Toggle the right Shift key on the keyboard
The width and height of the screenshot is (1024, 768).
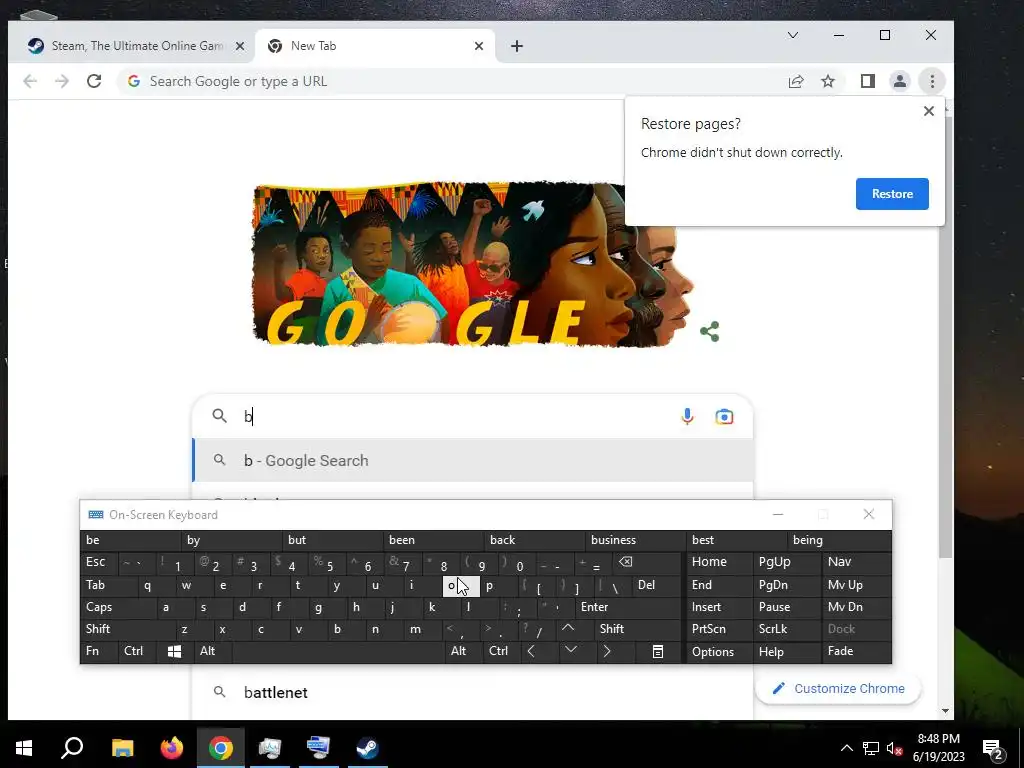(x=637, y=629)
